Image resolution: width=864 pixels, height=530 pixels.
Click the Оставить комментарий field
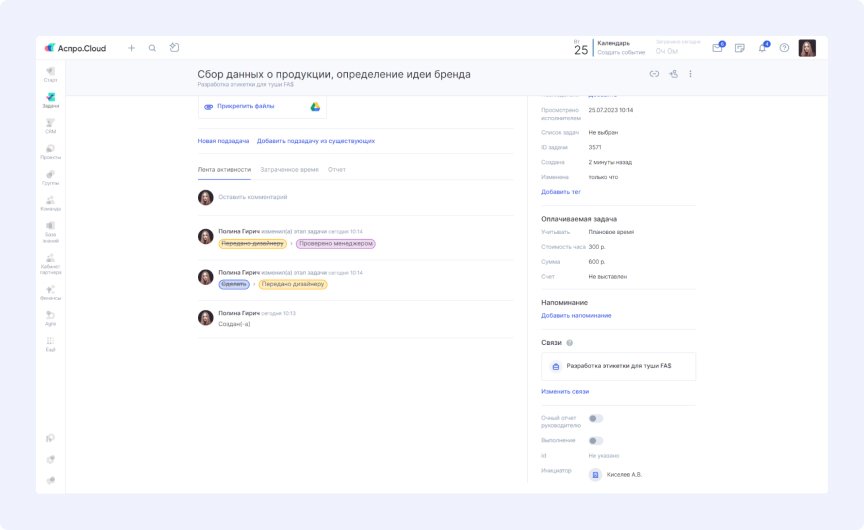pos(252,197)
